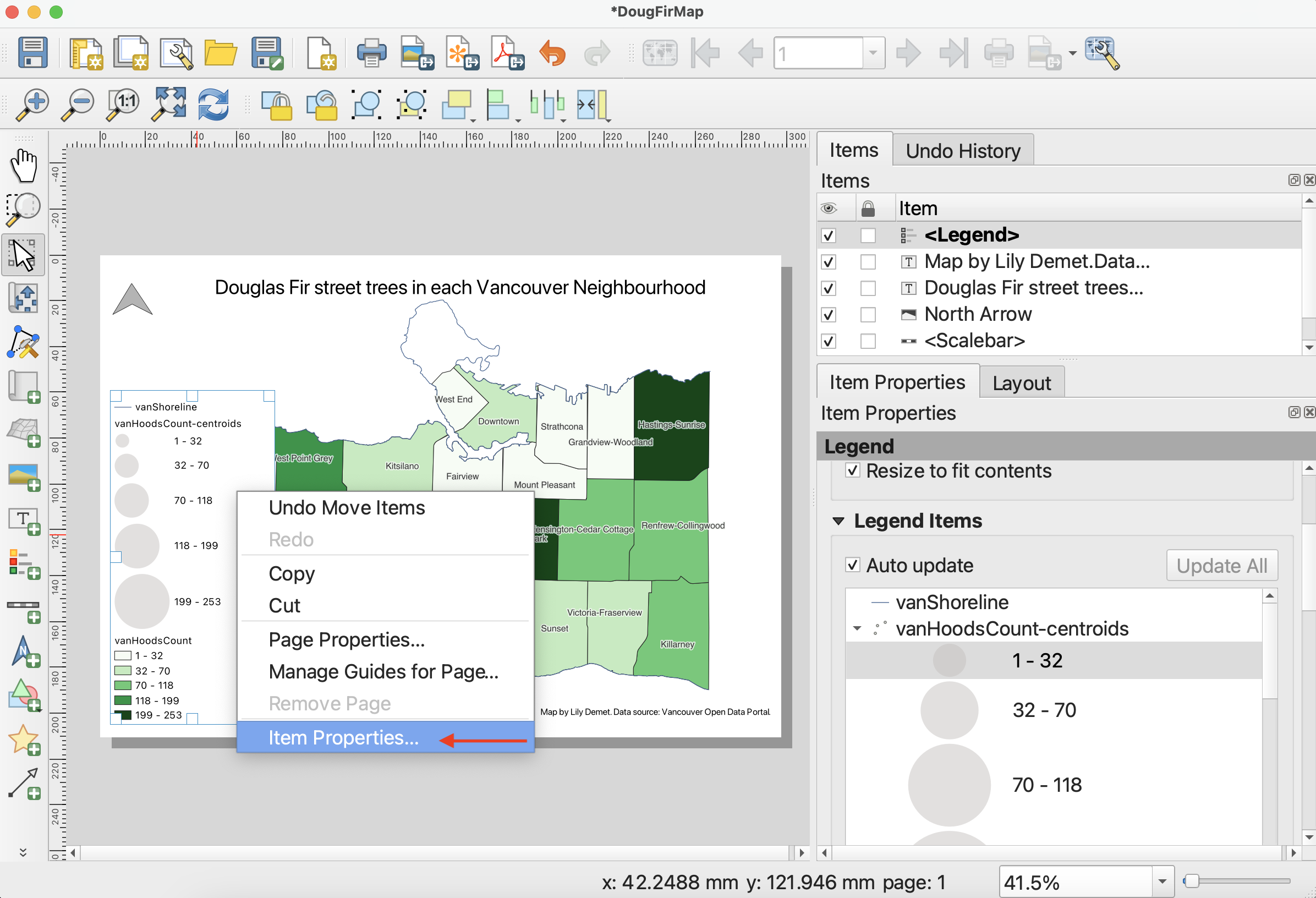Screen dimensions: 1316x898
Task: Uncheck Resize to fit contents
Action: (x=852, y=470)
